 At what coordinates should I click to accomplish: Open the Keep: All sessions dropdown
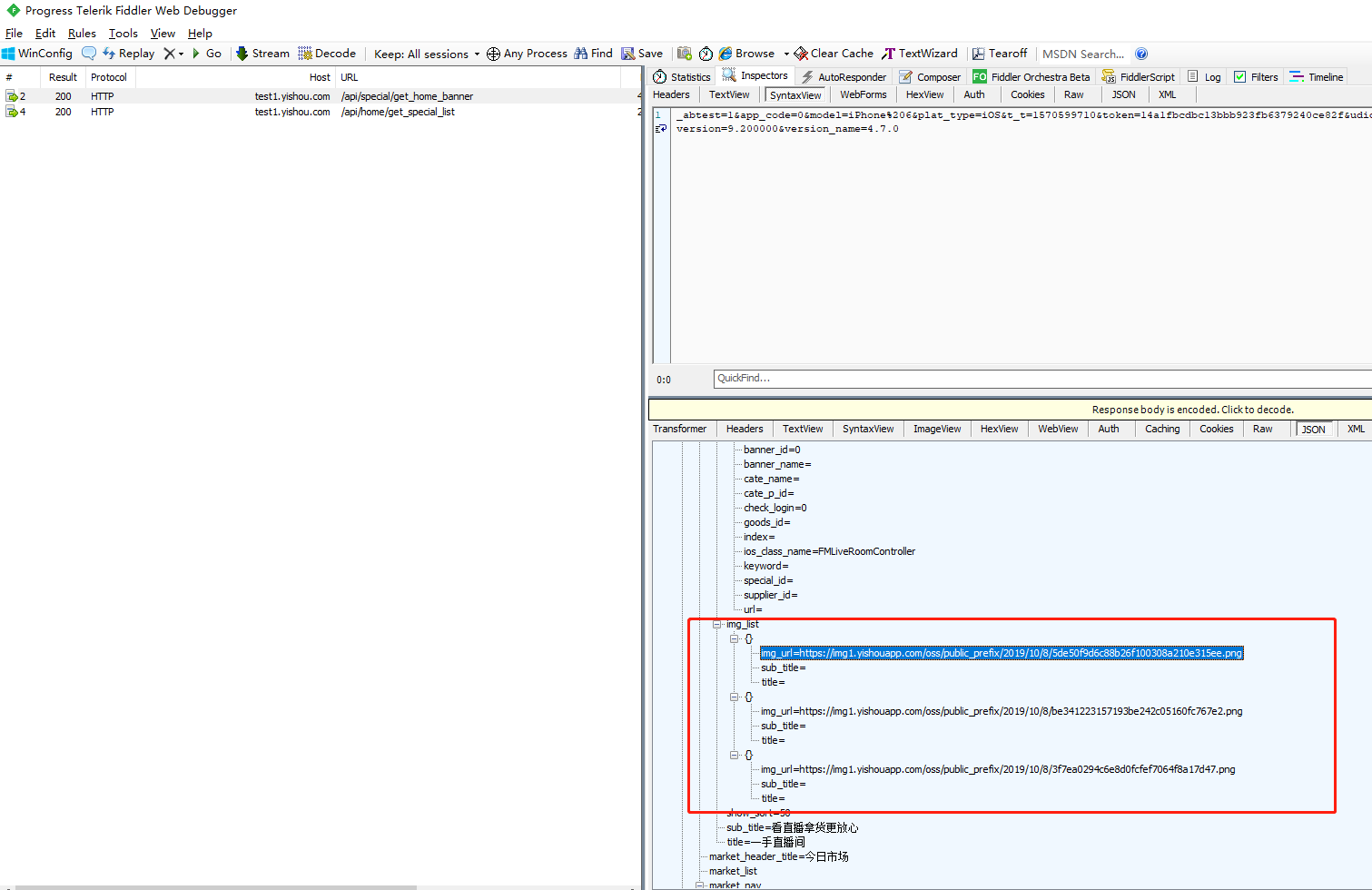click(427, 54)
